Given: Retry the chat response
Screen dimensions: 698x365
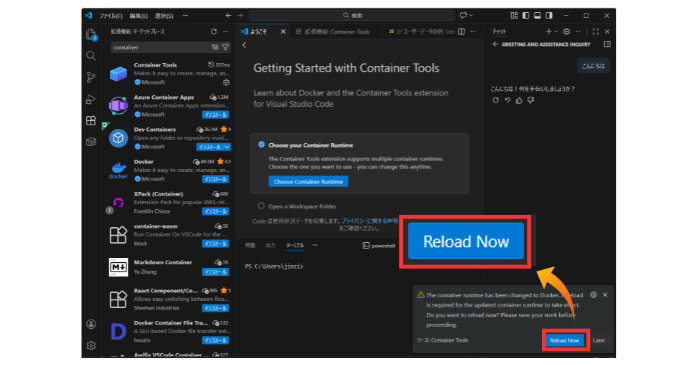Looking at the screenshot, I should (x=496, y=100).
